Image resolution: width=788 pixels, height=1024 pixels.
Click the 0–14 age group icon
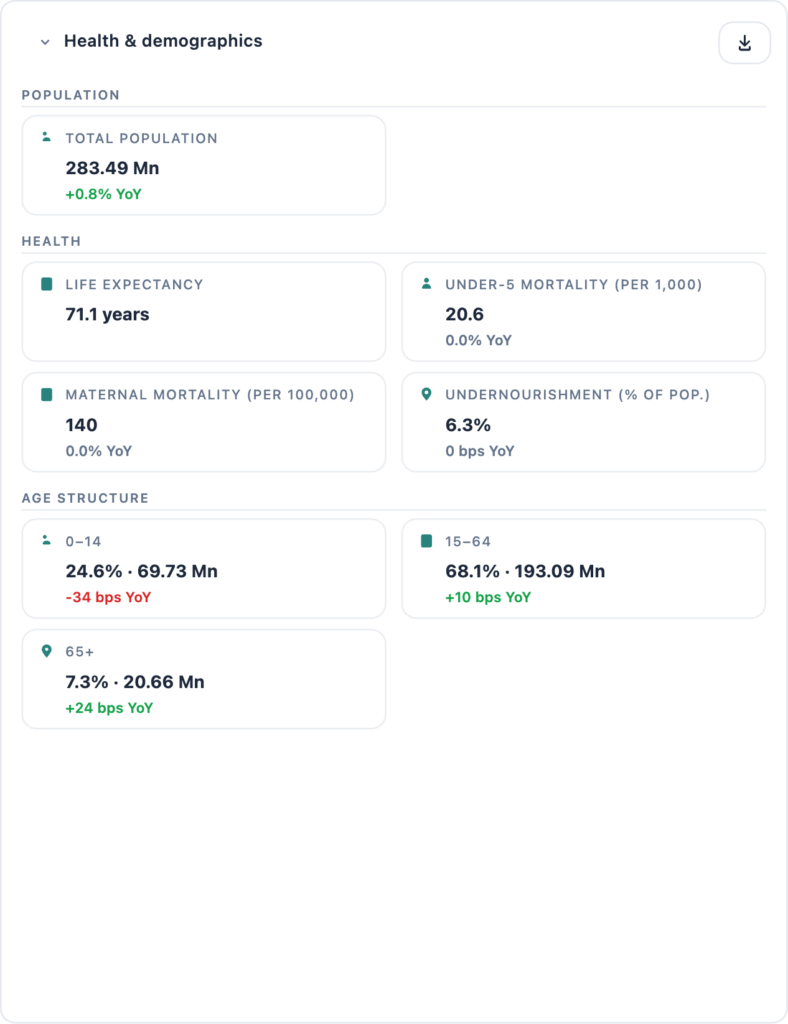pos(46,541)
